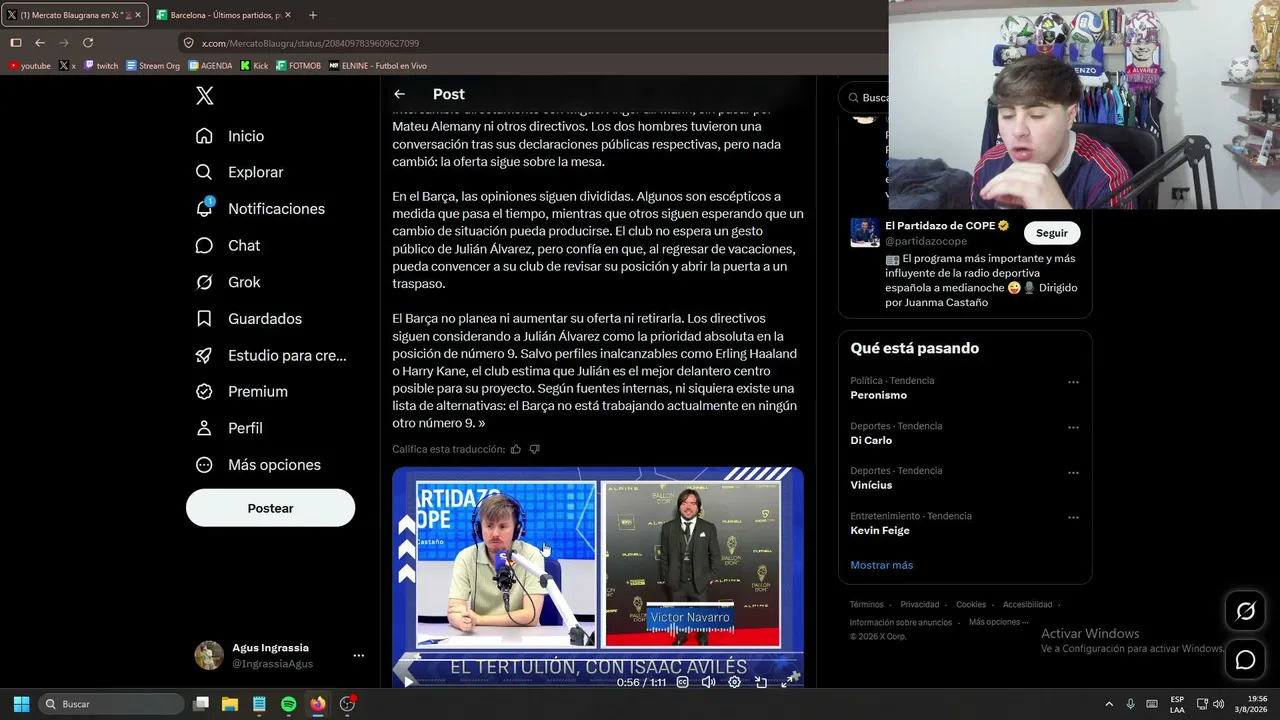Close the Mercato Blaugrana tab
Screen dimensions: 1280x720
click(x=138, y=15)
